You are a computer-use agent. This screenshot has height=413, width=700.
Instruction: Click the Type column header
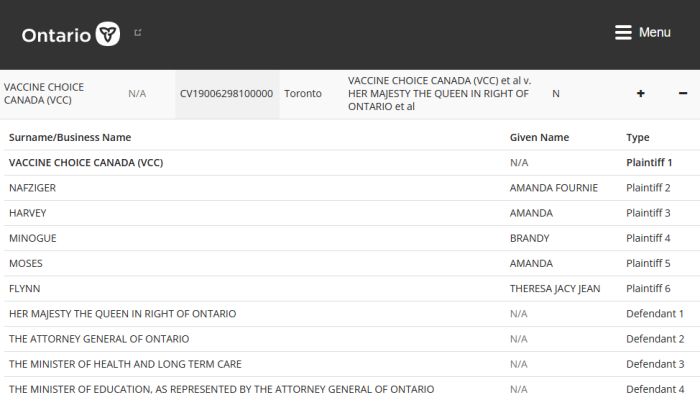tap(638, 137)
